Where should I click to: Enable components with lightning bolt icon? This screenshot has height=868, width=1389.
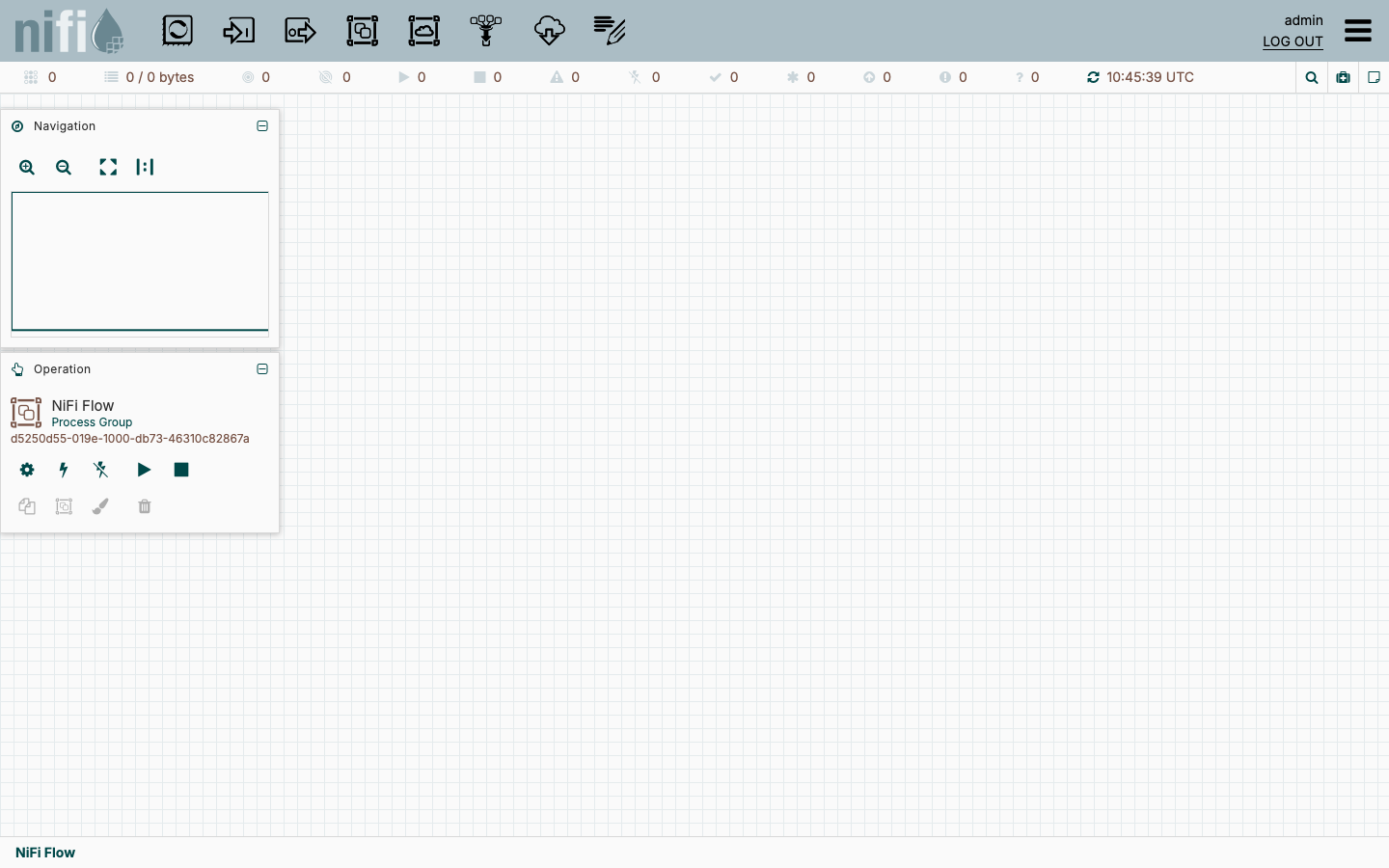pos(64,470)
